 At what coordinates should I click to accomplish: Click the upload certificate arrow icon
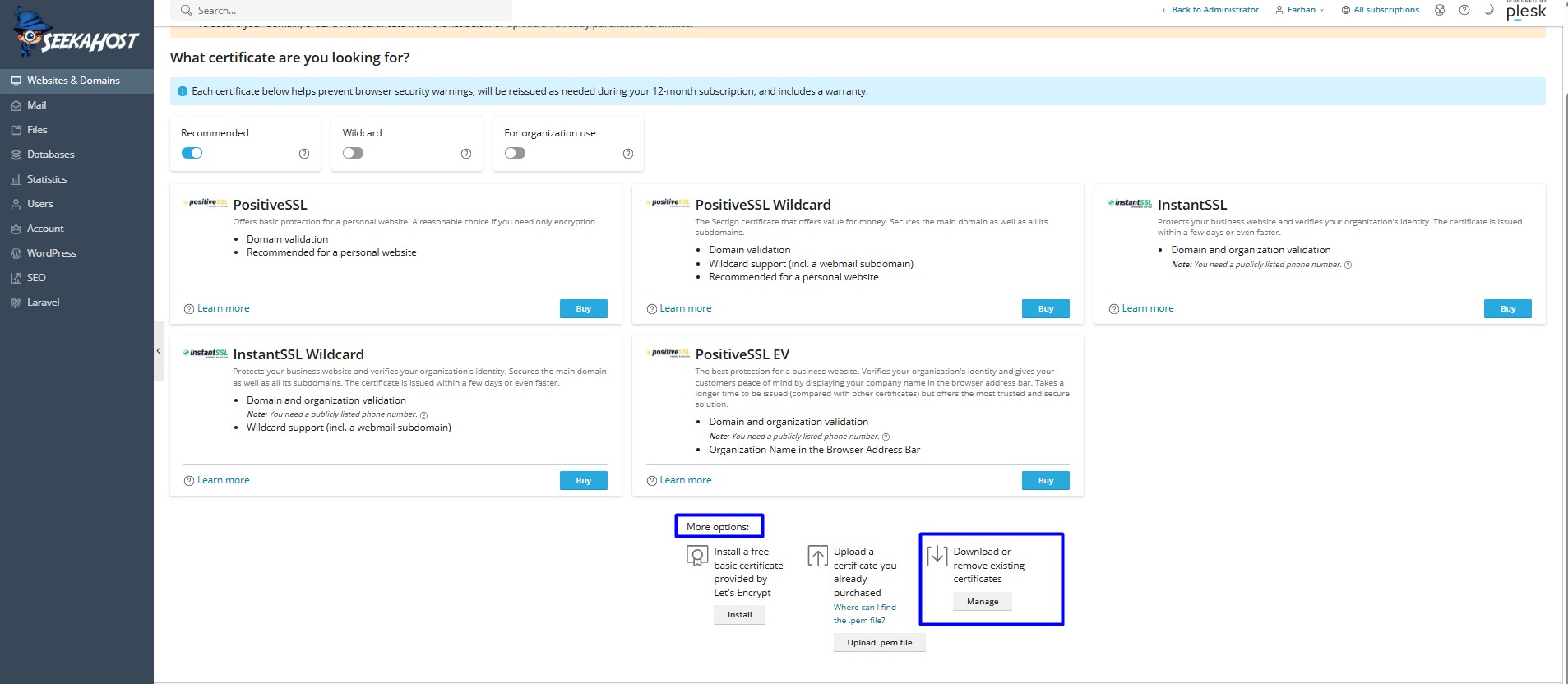(817, 556)
